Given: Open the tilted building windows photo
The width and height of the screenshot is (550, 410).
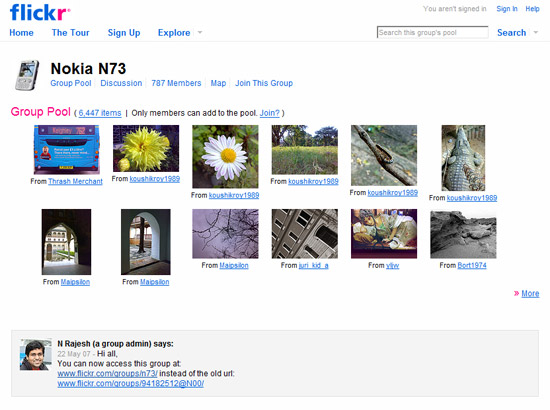Looking at the screenshot, I should coord(304,234).
